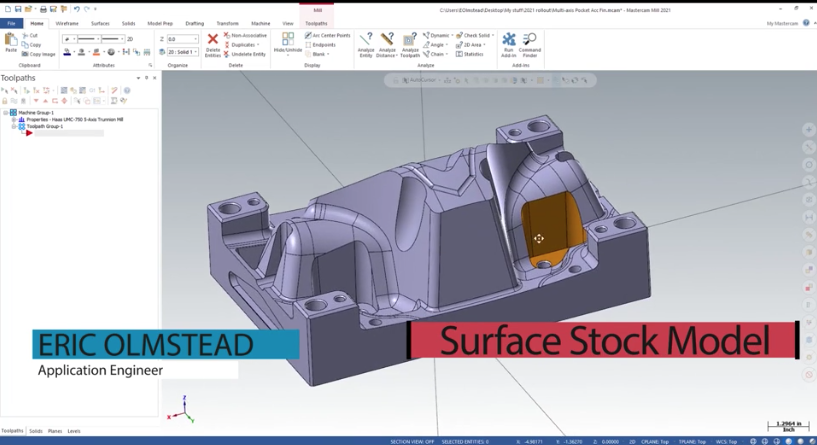Screen dimensions: 817x445
Task: Click the Cut command
Action: [30, 35]
